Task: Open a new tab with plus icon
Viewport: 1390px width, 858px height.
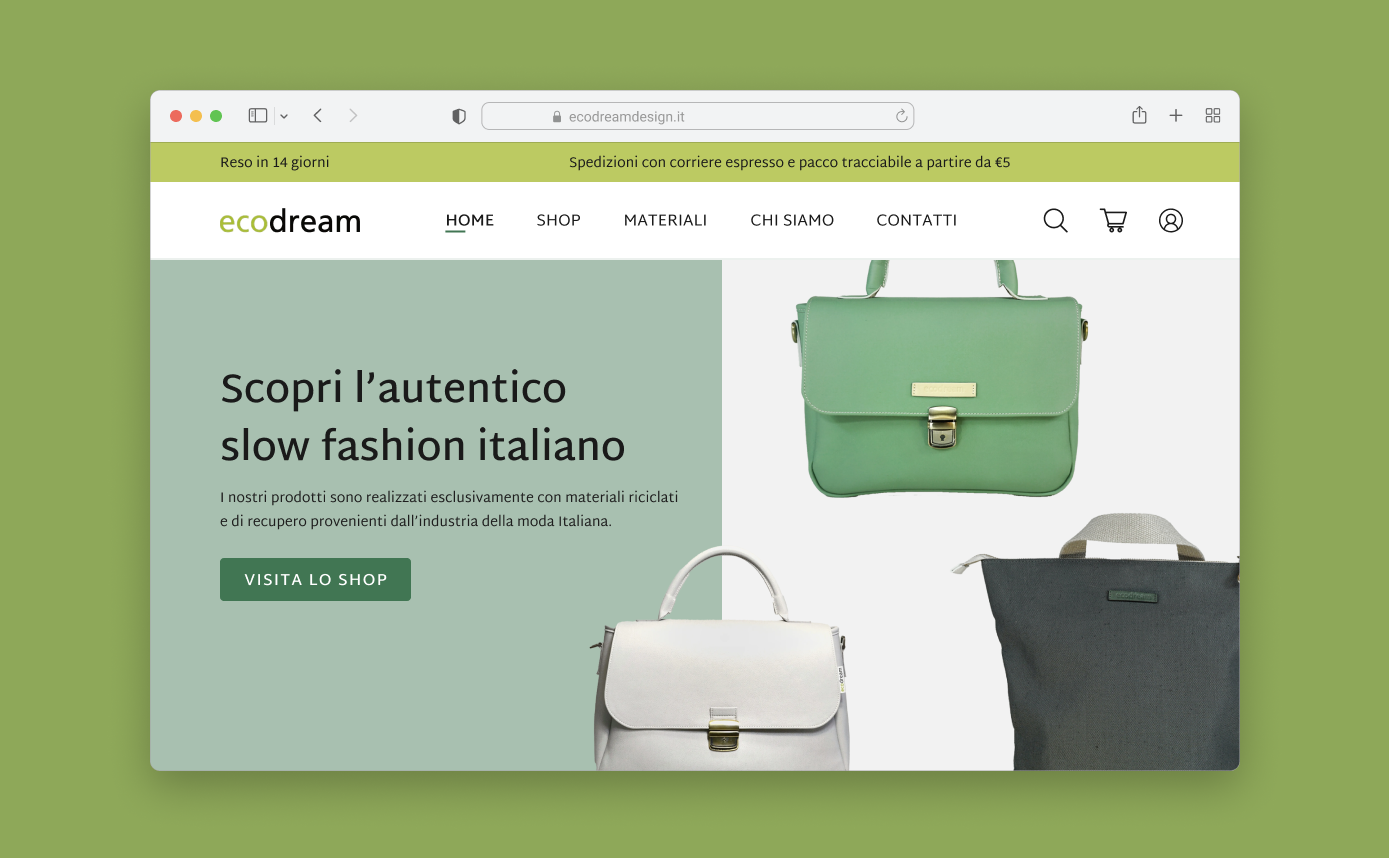Action: pyautogui.click(x=1176, y=116)
